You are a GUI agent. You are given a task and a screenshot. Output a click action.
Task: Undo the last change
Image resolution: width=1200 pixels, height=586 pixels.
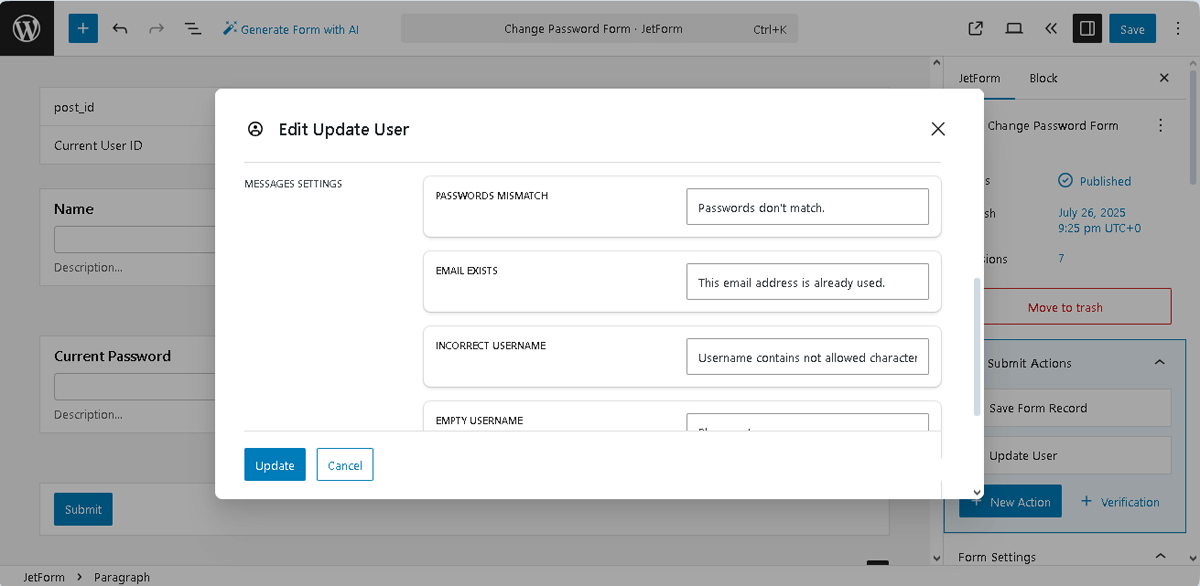click(120, 28)
